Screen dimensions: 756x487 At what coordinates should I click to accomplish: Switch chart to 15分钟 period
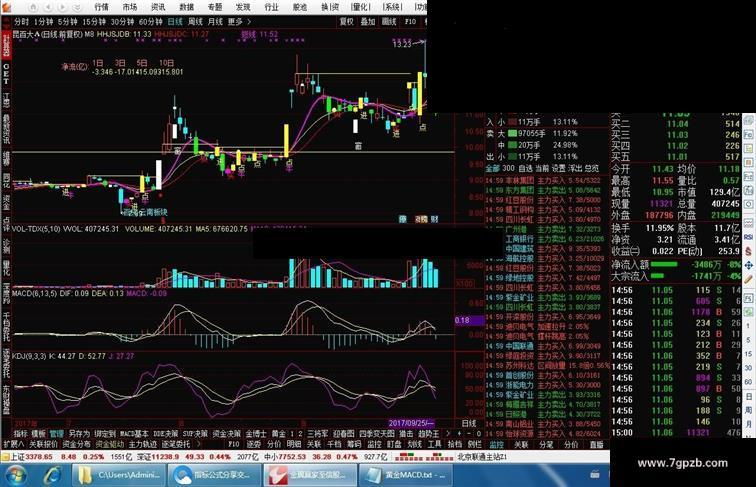tap(94, 22)
